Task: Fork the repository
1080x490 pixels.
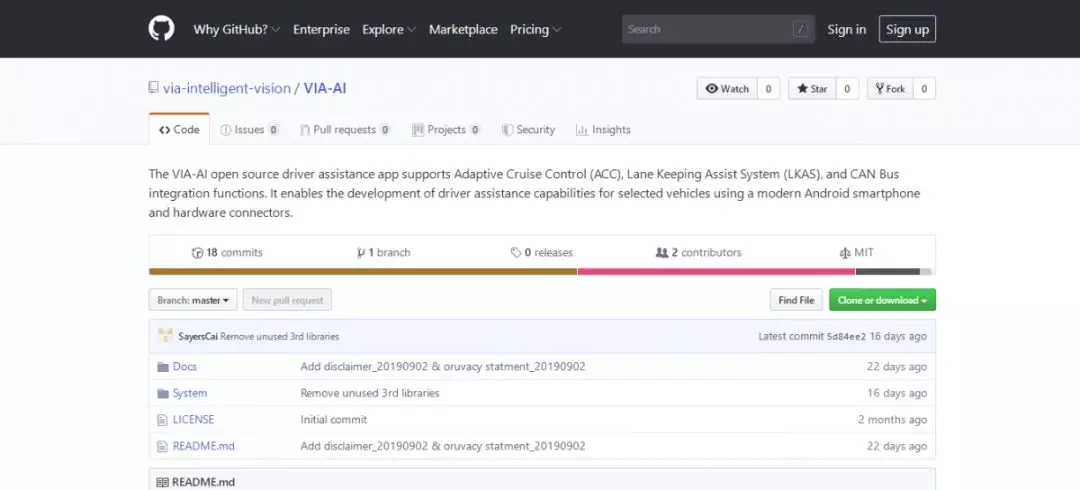Action: (890, 89)
